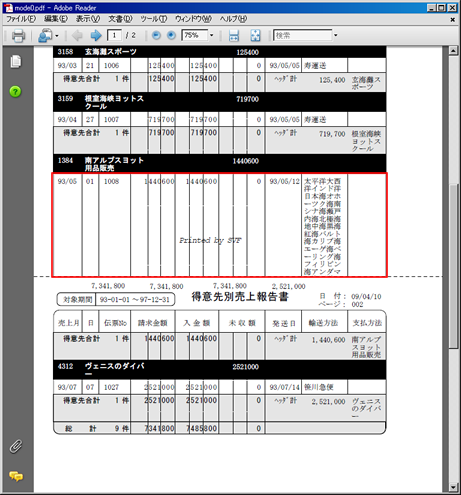Click shipping date 93/05/12
The height and width of the screenshot is (495, 461).
pos(284,181)
